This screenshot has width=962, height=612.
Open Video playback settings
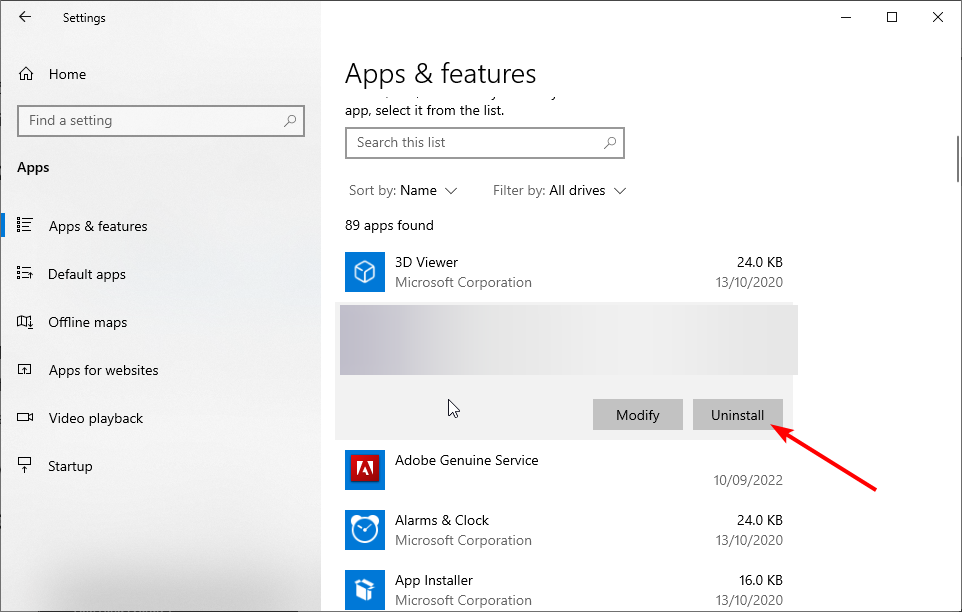point(96,418)
